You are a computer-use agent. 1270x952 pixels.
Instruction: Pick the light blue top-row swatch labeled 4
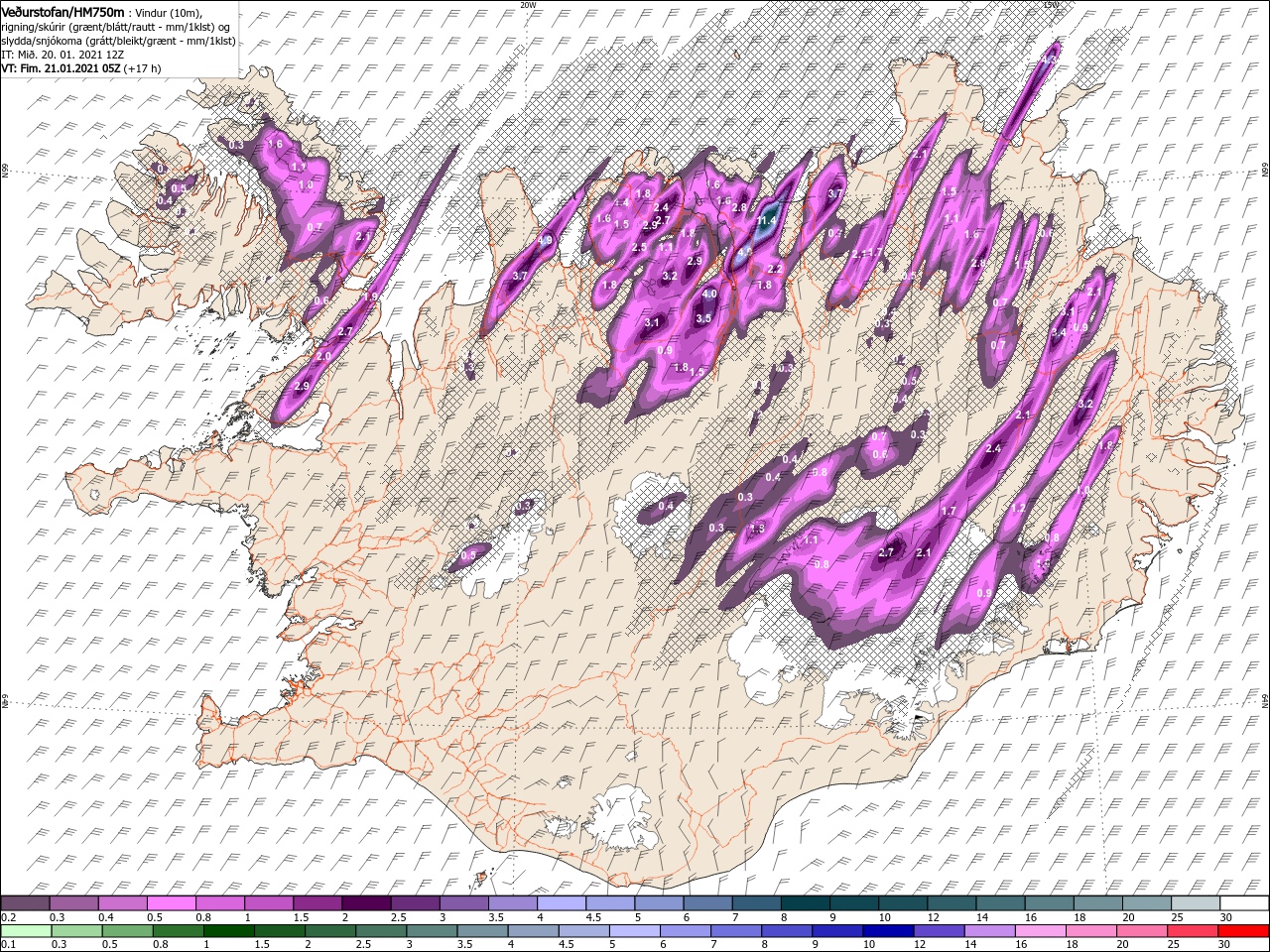pos(561,902)
